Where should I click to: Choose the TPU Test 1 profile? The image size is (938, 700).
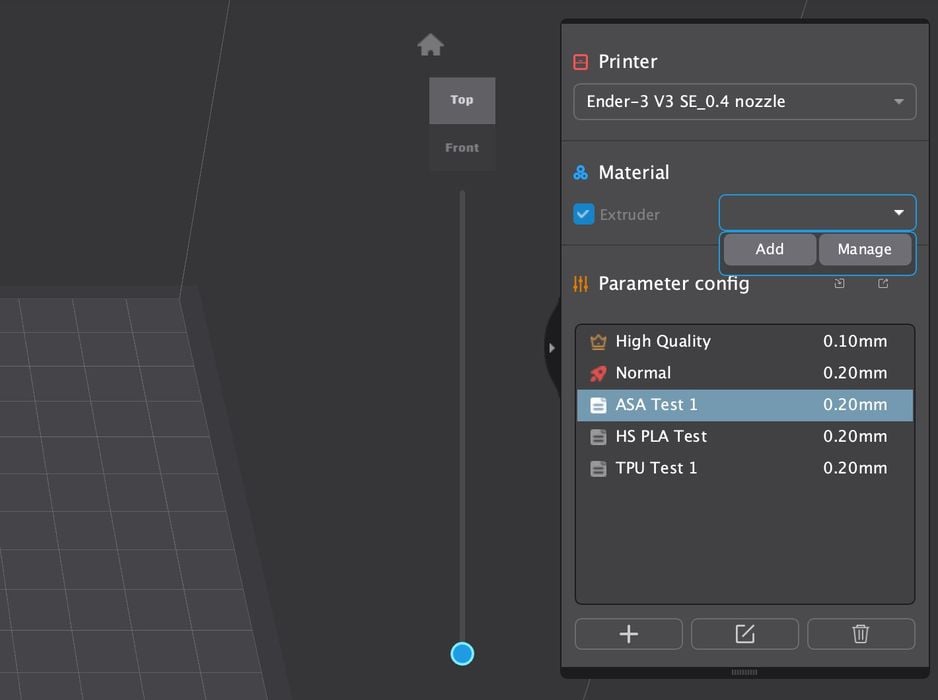(744, 468)
